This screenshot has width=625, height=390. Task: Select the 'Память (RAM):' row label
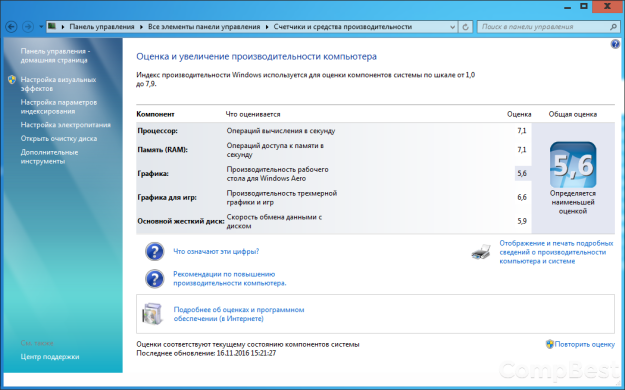click(x=162, y=150)
